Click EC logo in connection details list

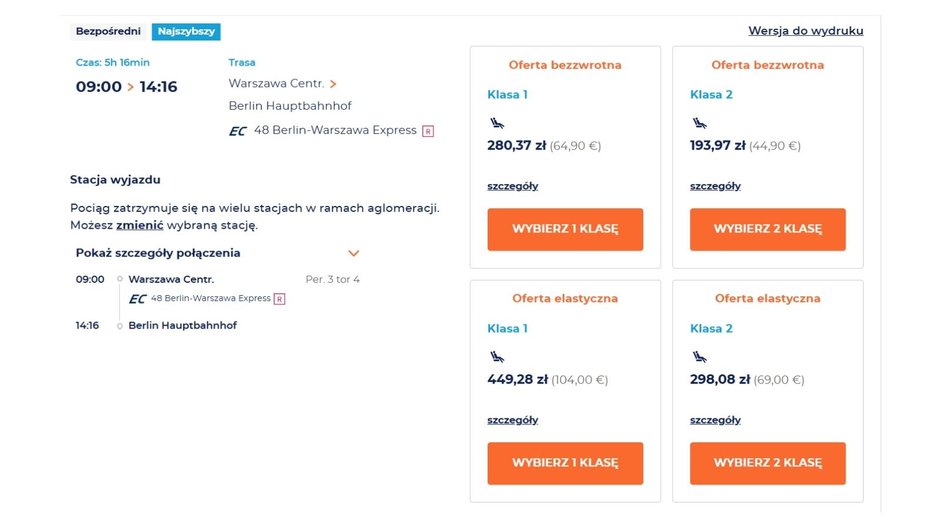pyautogui.click(x=138, y=298)
